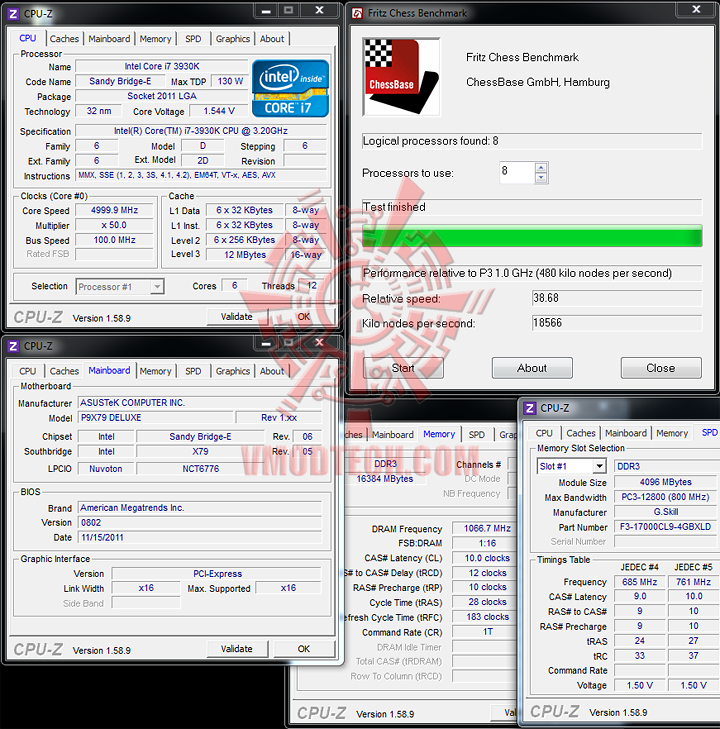Screen dimensions: 720x729
Task: Click the CPU-Z icon in SPD window title
Action: (x=529, y=408)
